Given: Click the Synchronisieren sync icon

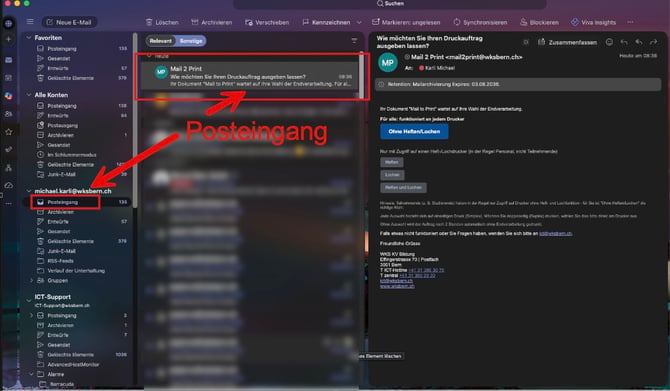Looking at the screenshot, I should (457, 22).
